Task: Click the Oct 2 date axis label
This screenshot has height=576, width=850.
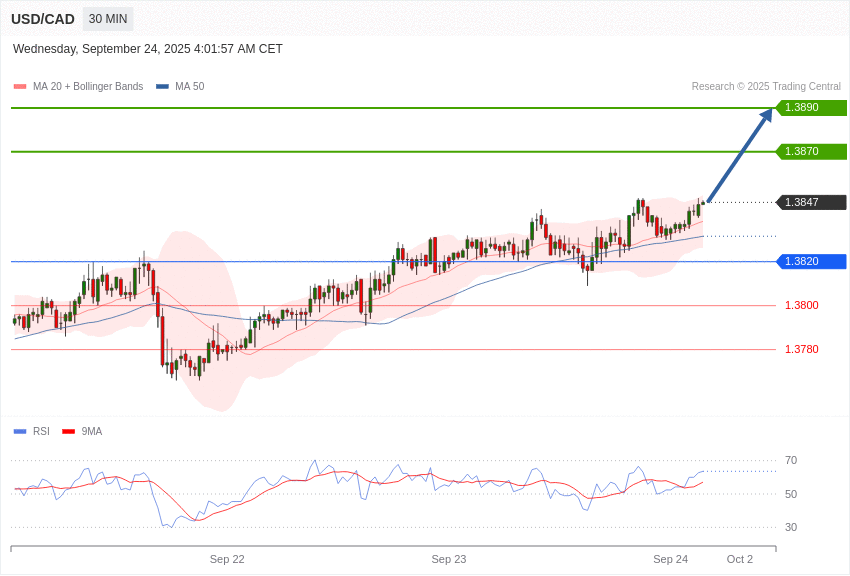Action: click(740, 559)
